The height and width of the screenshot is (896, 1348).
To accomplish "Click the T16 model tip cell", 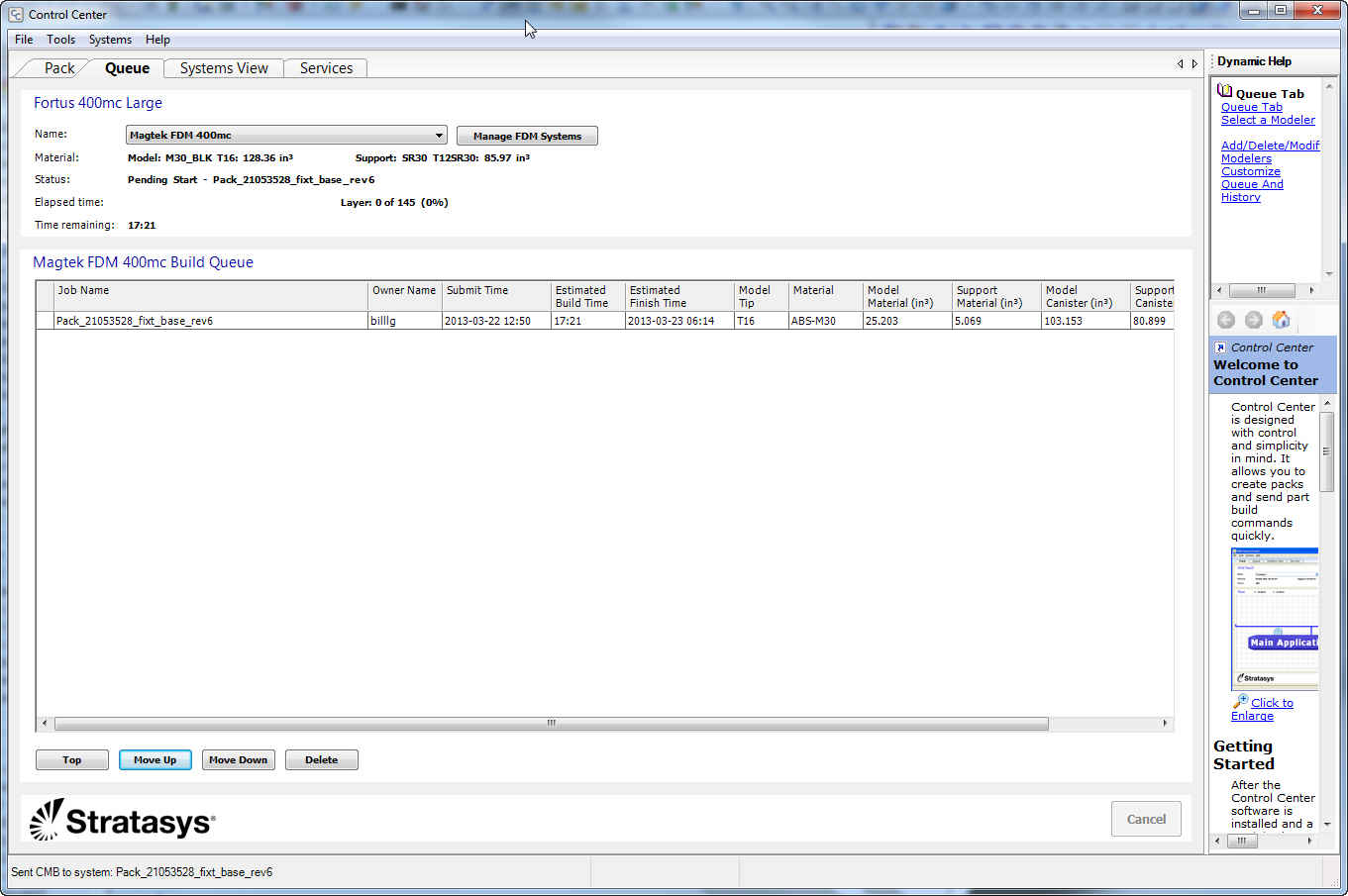I will (761, 321).
